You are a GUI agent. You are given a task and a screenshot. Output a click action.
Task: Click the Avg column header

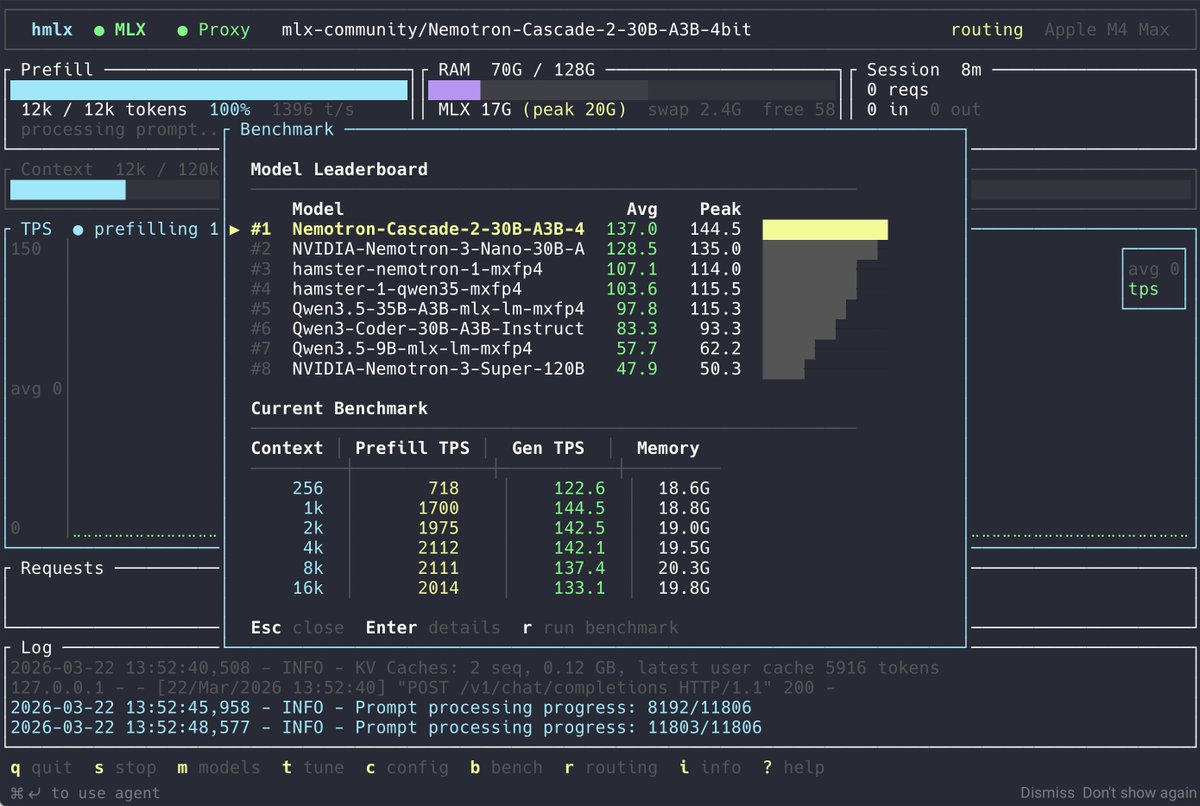tap(642, 209)
